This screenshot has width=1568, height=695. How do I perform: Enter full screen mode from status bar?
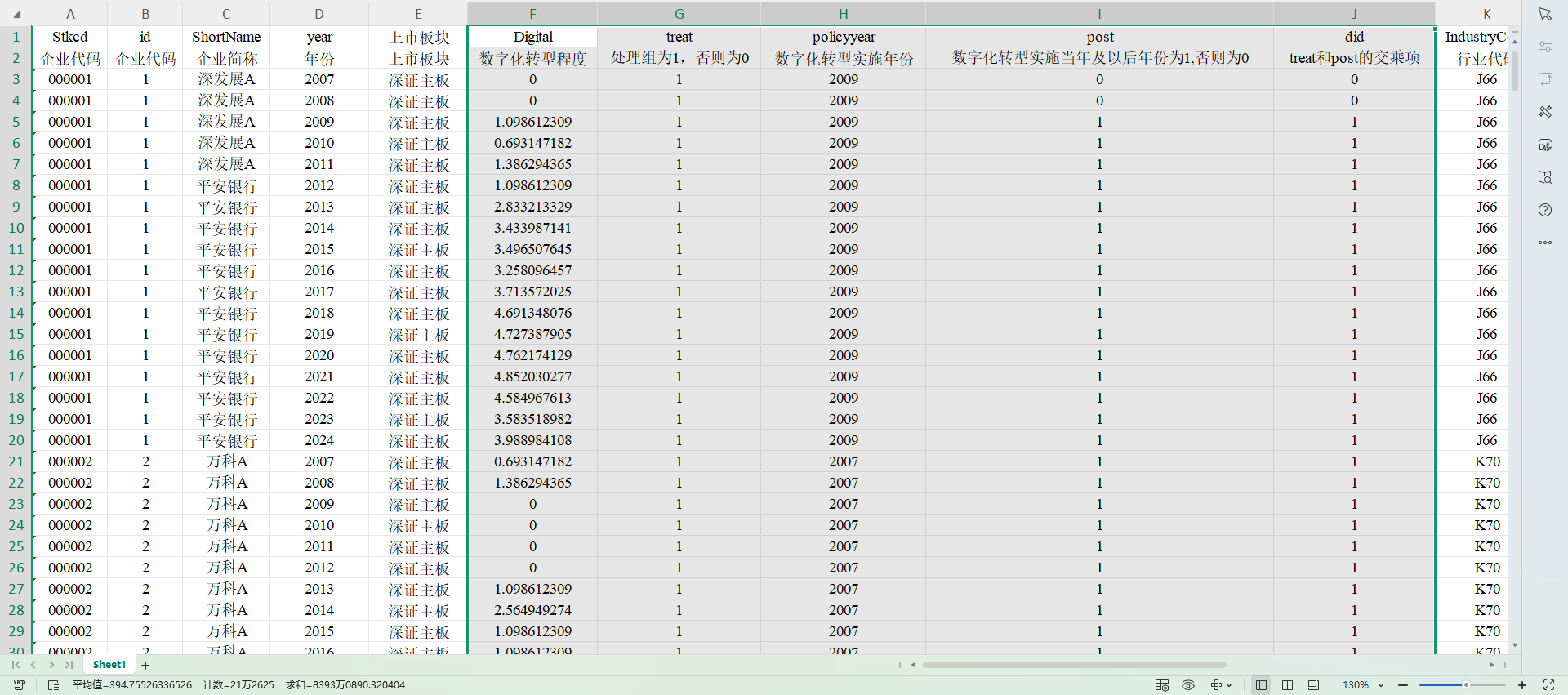(1548, 685)
